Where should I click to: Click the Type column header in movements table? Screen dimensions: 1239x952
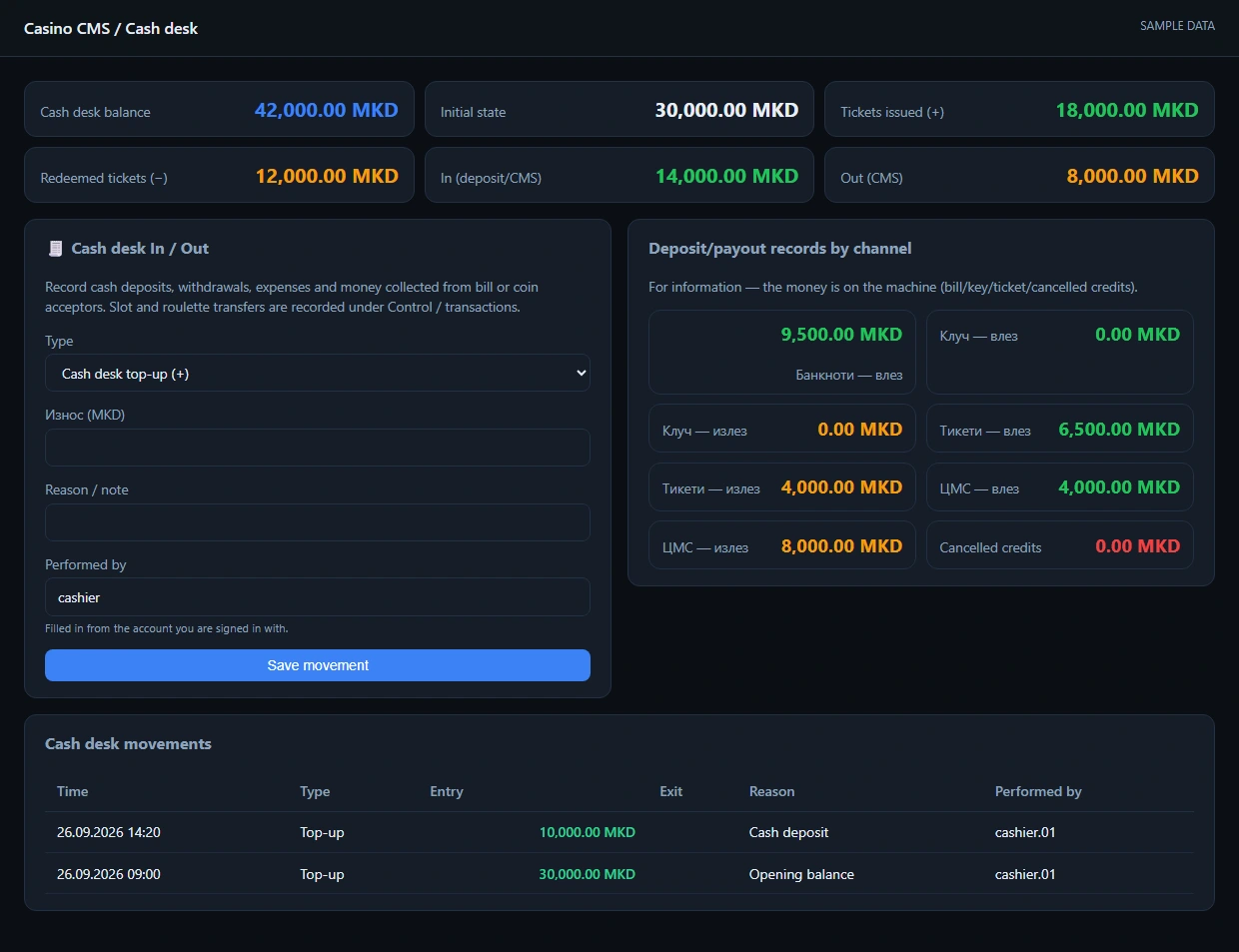[x=315, y=791]
